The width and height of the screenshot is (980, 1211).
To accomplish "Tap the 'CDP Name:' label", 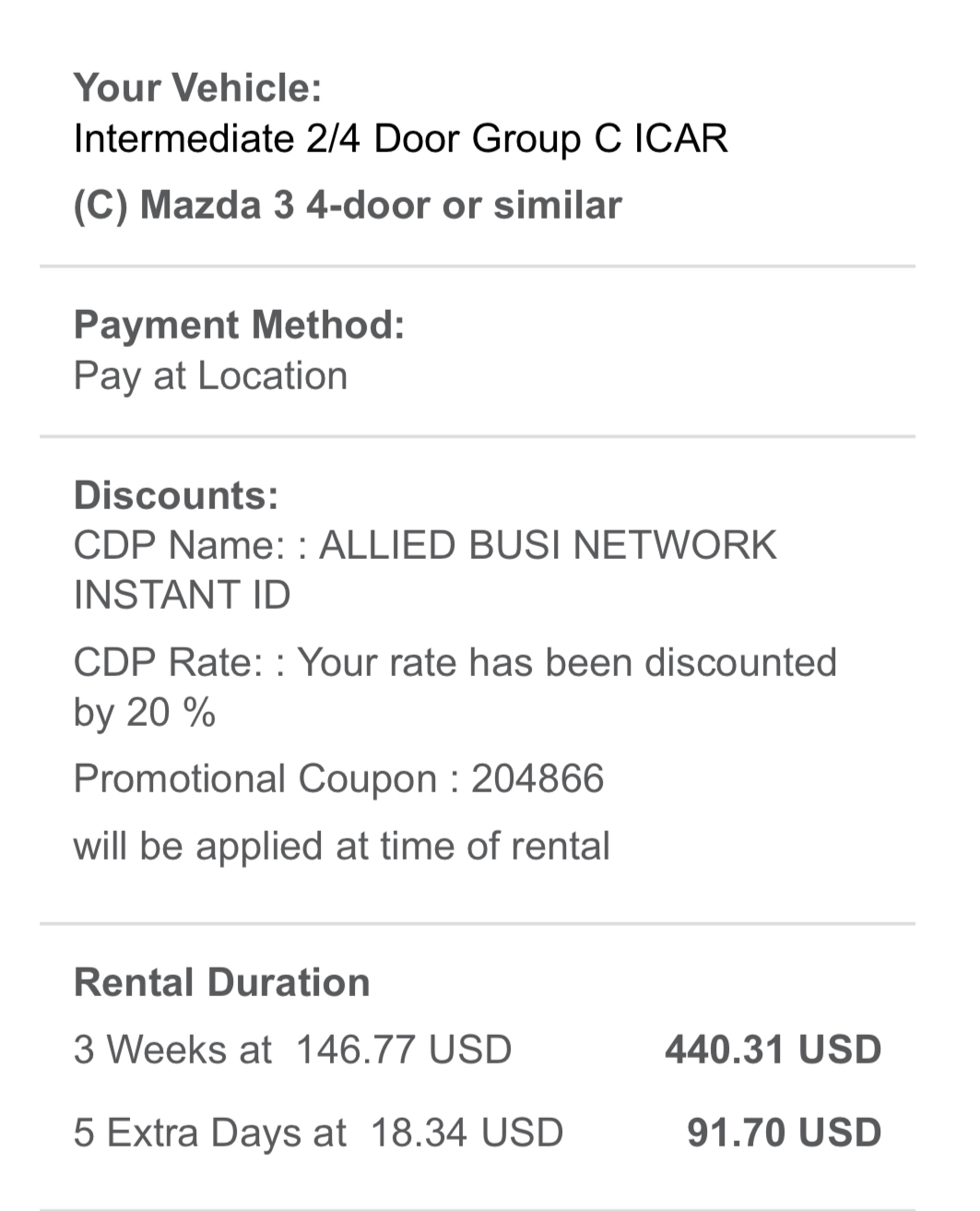I will point(179,545).
